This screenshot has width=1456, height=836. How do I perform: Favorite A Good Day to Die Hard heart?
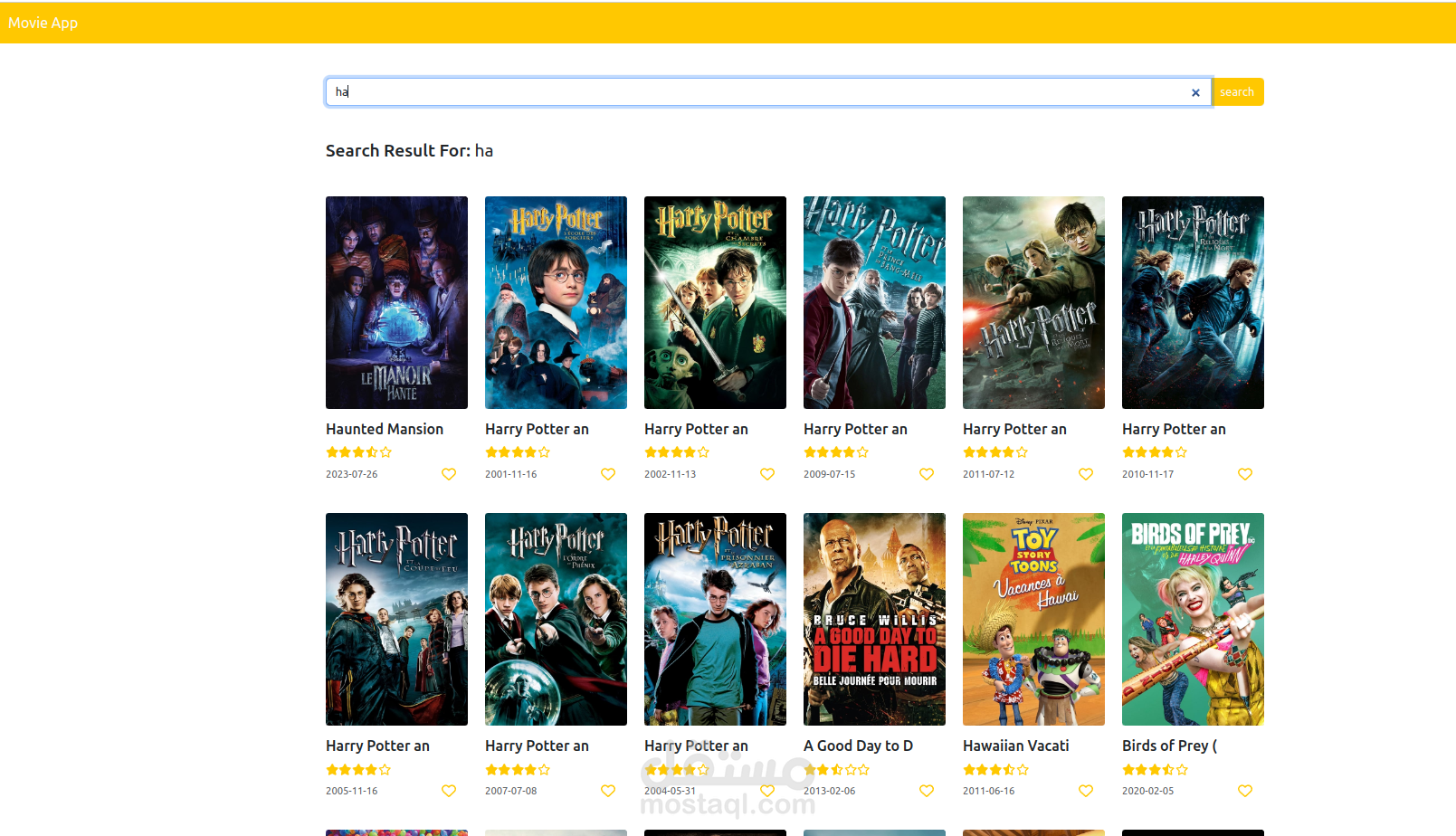point(927,791)
